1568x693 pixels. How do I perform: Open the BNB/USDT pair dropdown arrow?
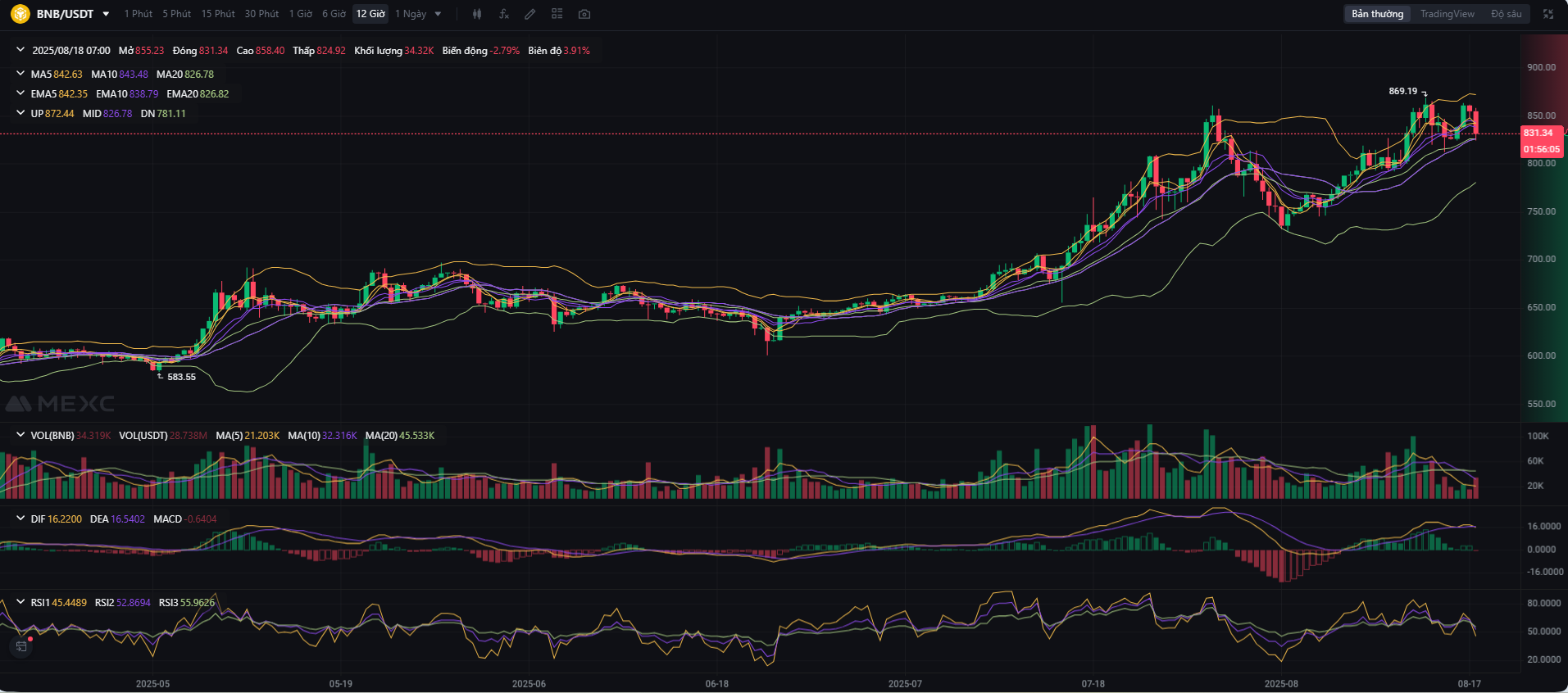(106, 14)
